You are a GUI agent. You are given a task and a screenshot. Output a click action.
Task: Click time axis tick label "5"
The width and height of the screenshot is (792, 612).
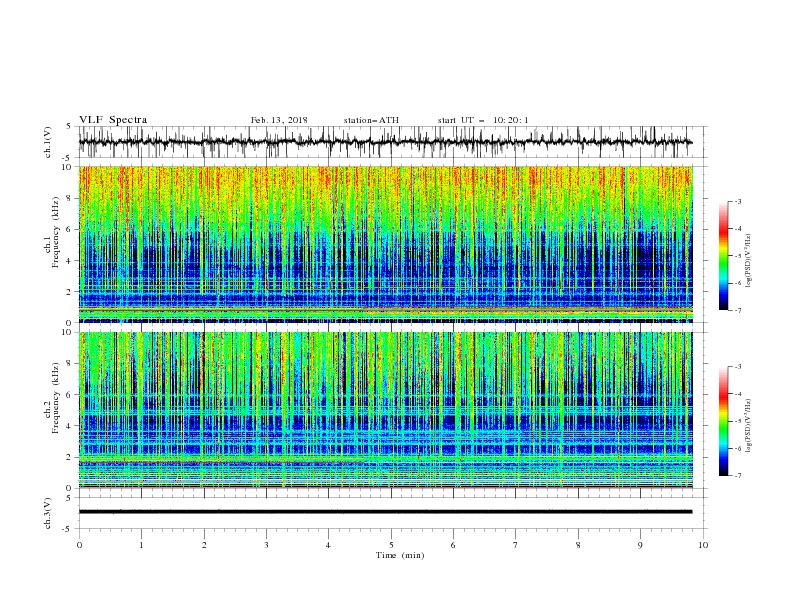point(391,545)
